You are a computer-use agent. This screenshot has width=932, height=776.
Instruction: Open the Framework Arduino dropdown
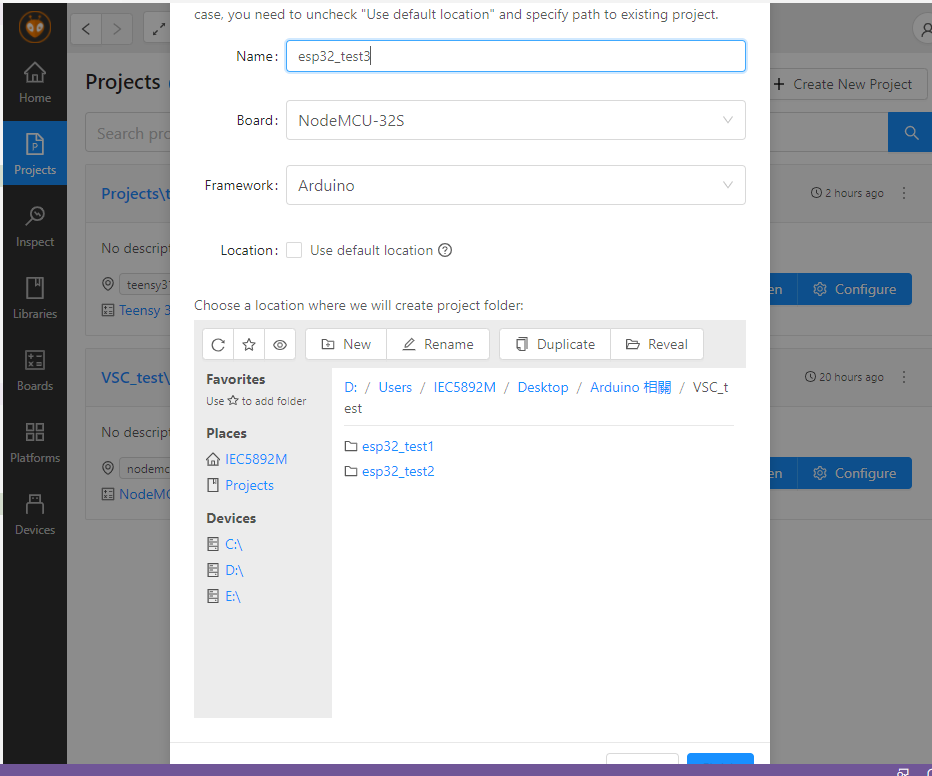[x=515, y=185]
